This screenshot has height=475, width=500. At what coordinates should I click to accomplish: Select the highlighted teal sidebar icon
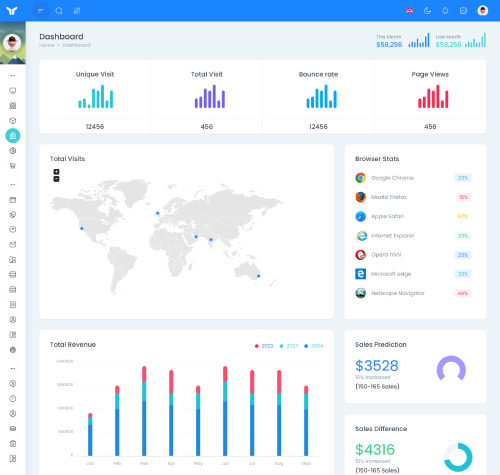13,136
